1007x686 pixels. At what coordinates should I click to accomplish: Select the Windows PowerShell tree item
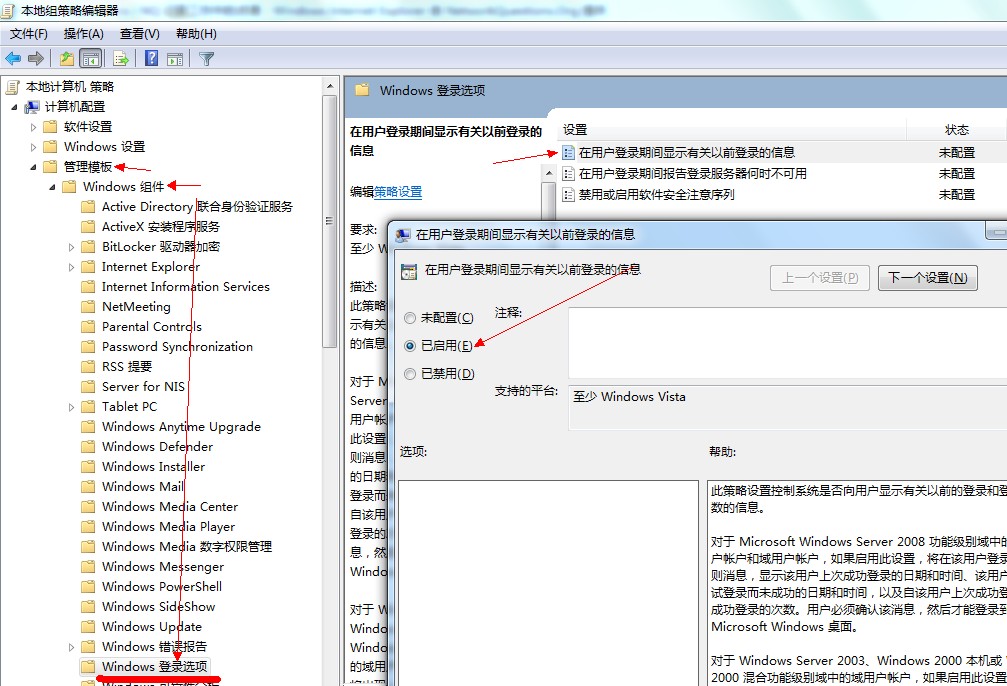(162, 586)
